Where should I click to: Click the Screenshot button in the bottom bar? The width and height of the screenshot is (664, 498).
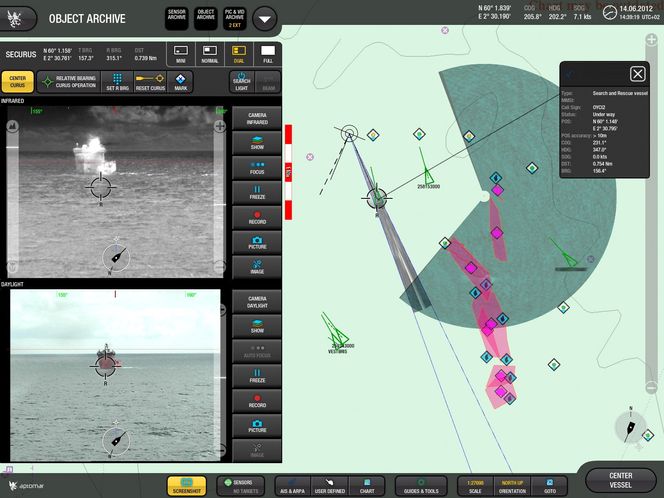187,485
